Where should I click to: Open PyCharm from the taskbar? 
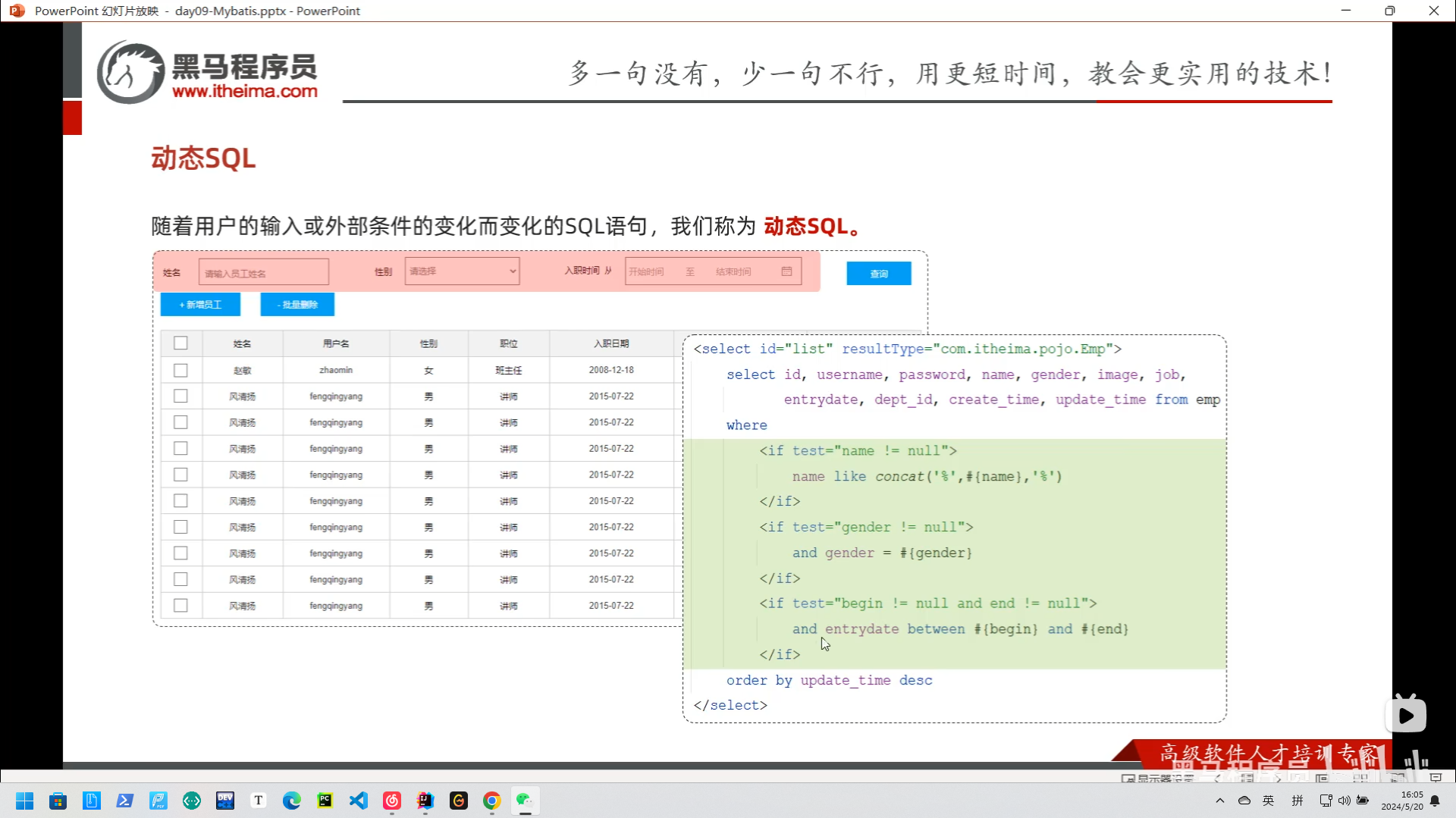(x=325, y=801)
